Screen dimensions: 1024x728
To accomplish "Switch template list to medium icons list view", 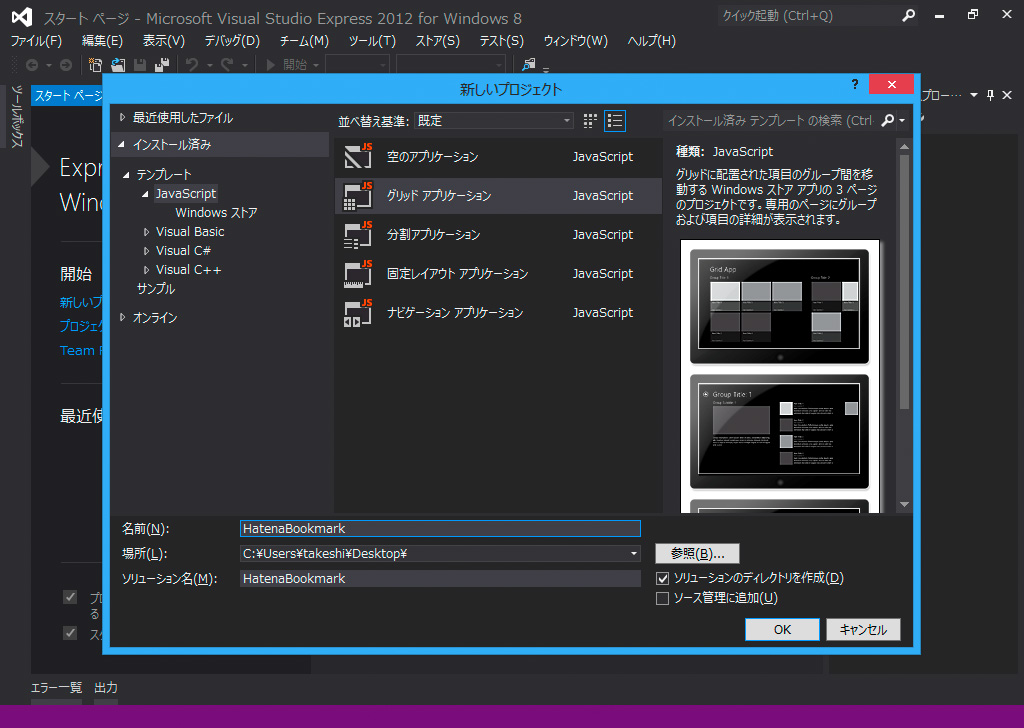I will [615, 121].
